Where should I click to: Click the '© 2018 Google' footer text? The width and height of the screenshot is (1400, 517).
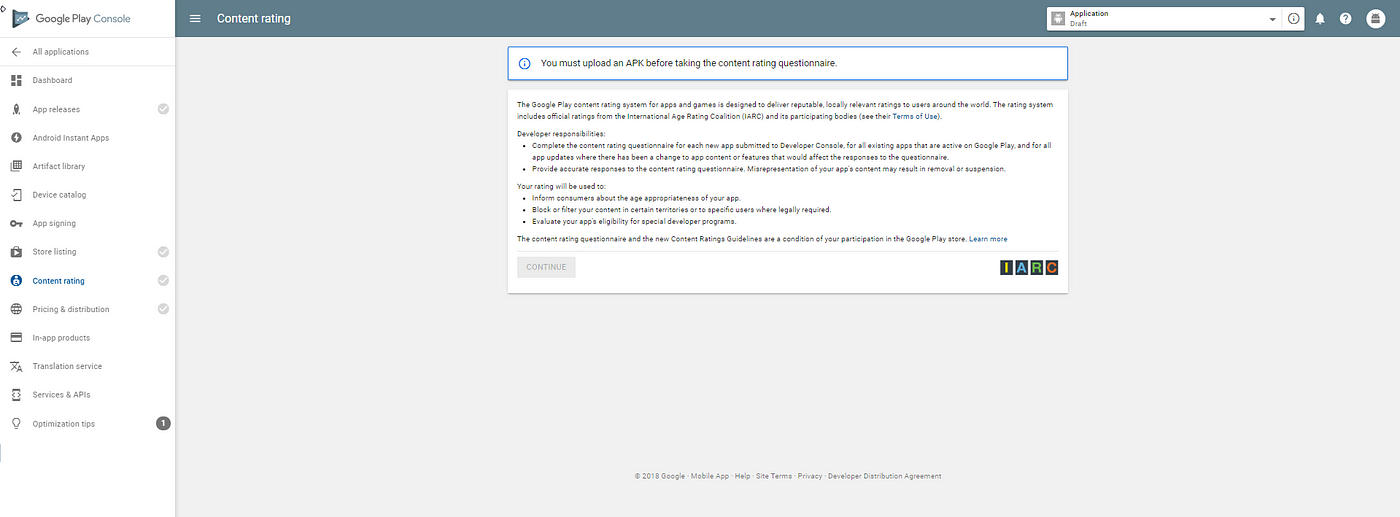tap(660, 476)
